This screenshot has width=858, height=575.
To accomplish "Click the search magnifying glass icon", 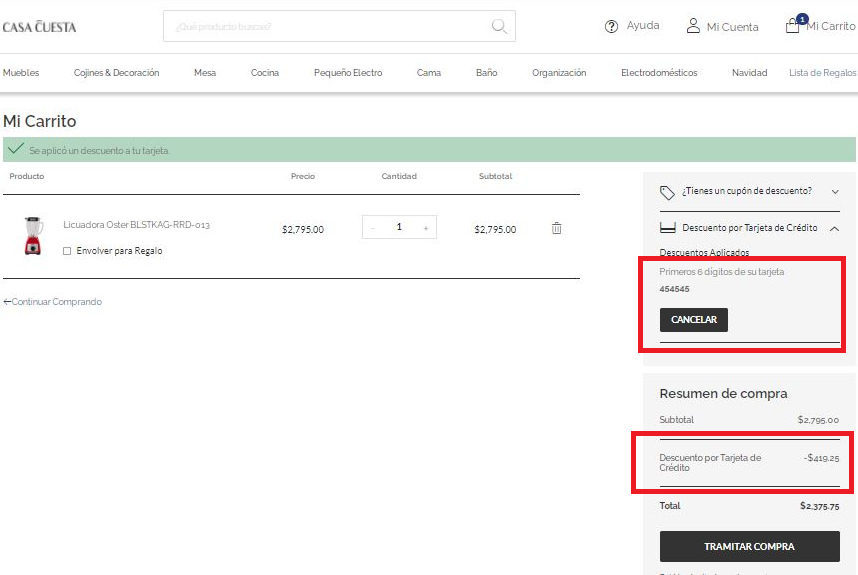I will [499, 26].
